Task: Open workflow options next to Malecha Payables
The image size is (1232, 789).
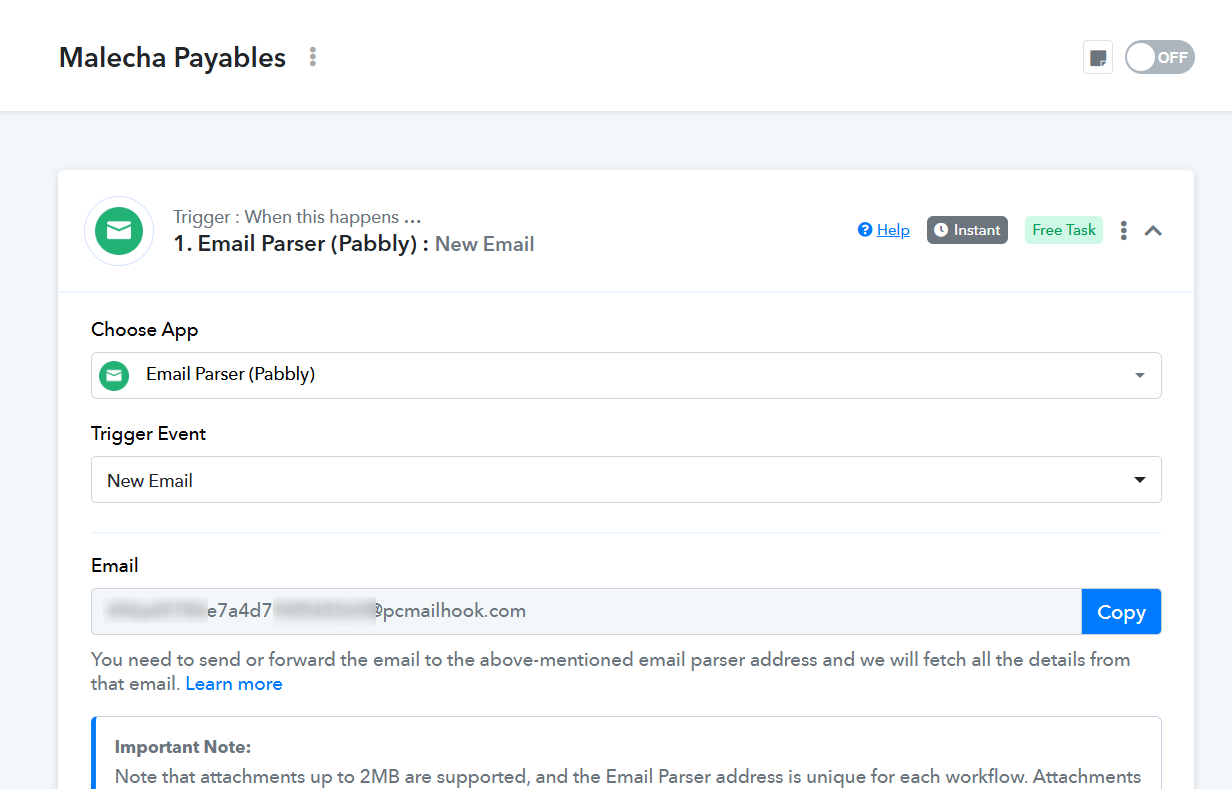Action: click(x=313, y=57)
